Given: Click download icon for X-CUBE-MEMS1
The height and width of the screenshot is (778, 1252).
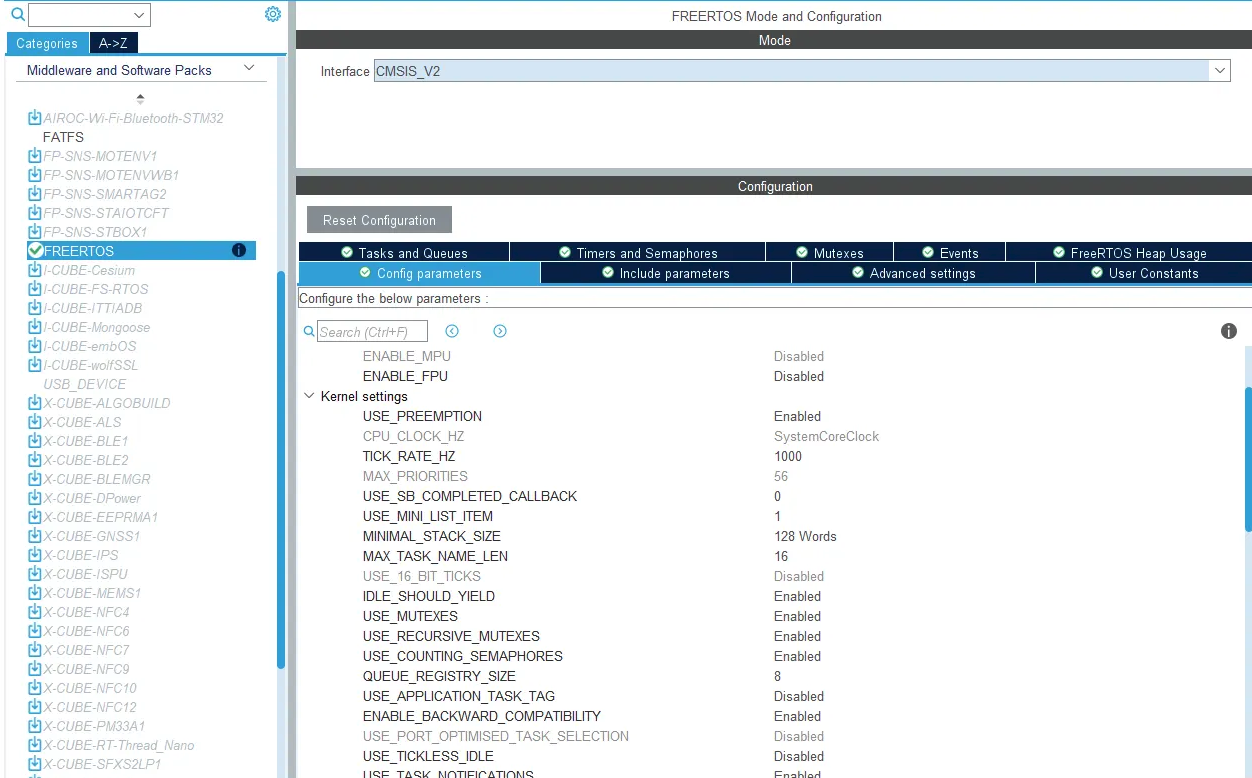Looking at the screenshot, I should coord(35,592).
